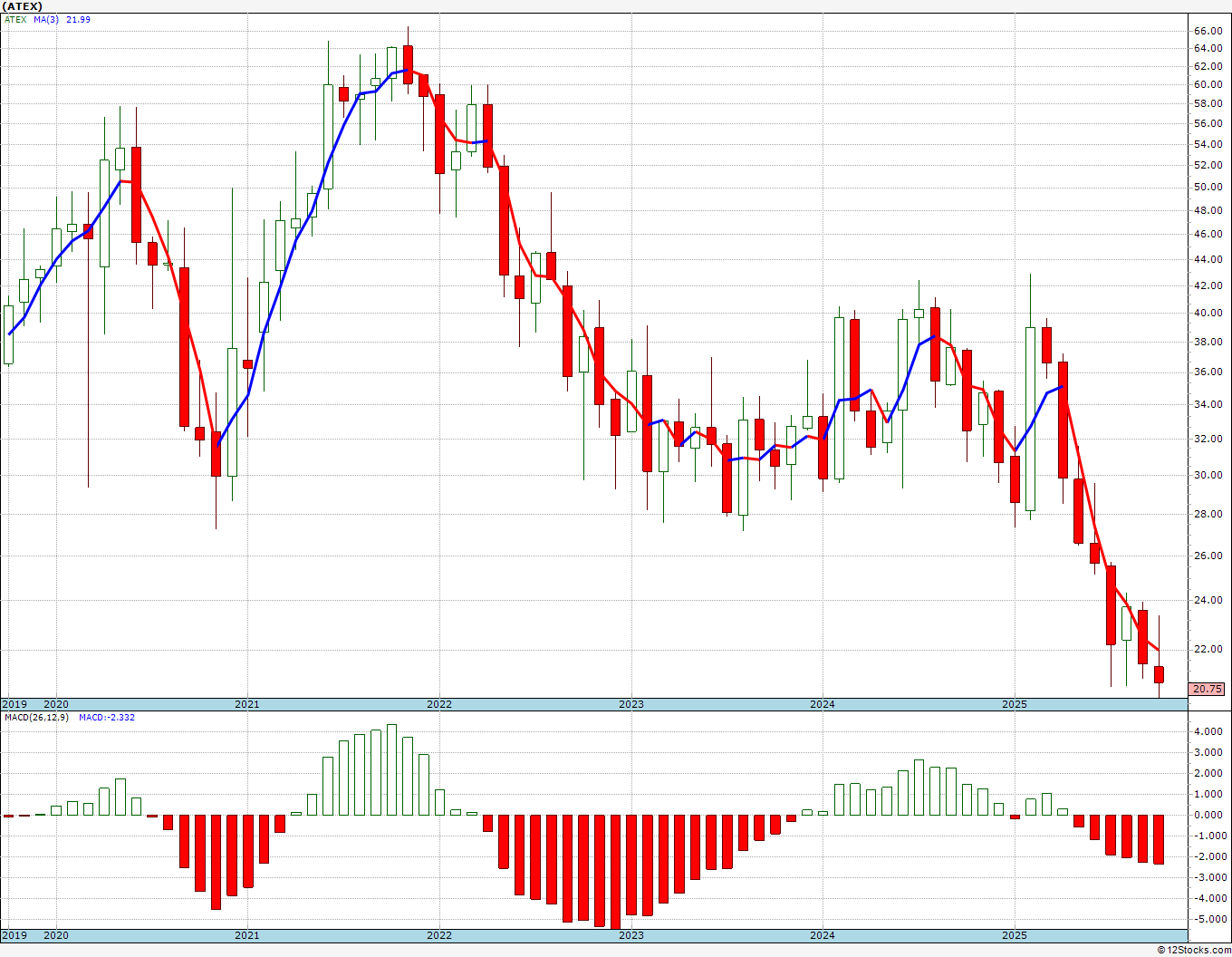Click the 66.00 price axis label

pyautogui.click(x=1208, y=31)
